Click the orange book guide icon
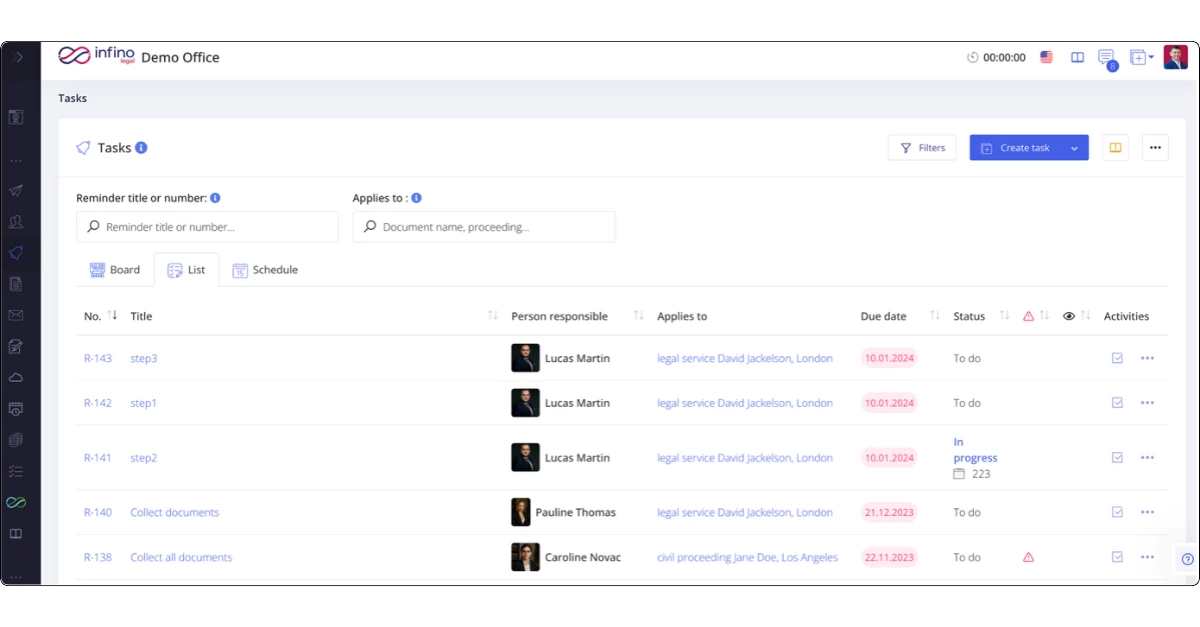The image size is (1200, 627). pyautogui.click(x=1115, y=148)
